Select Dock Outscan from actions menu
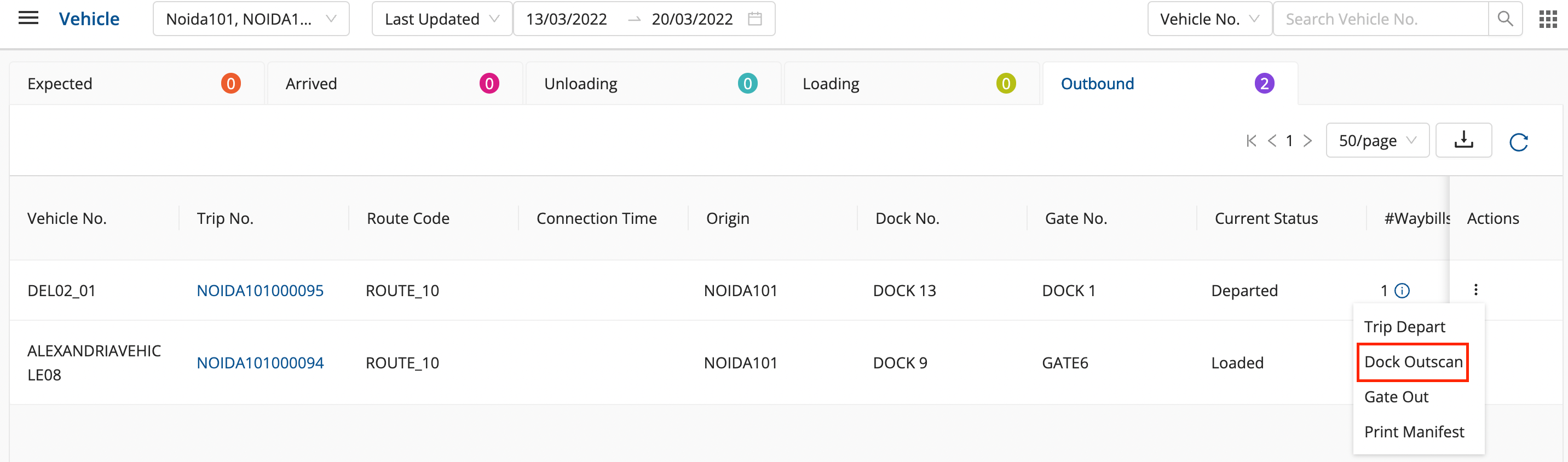Screen dimensions: 1568x462 click(x=1413, y=362)
